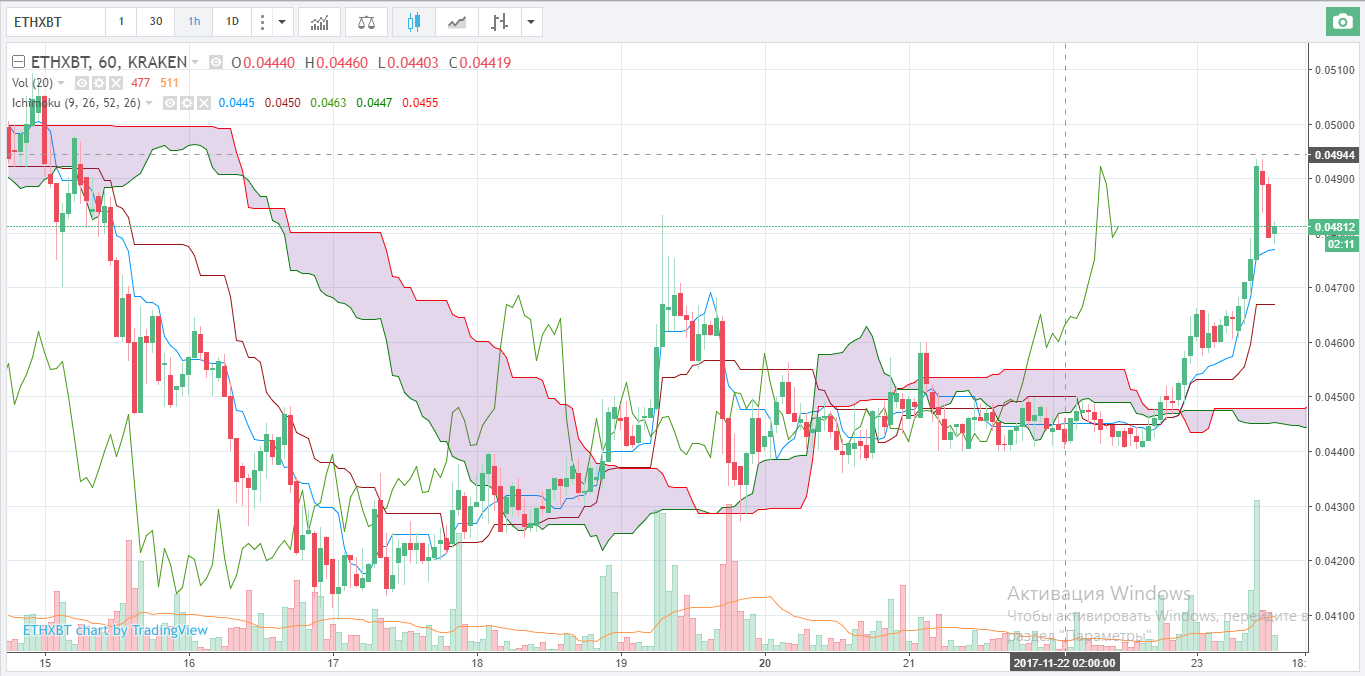Remove the Ichimoku indicator with X icon

(x=203, y=103)
